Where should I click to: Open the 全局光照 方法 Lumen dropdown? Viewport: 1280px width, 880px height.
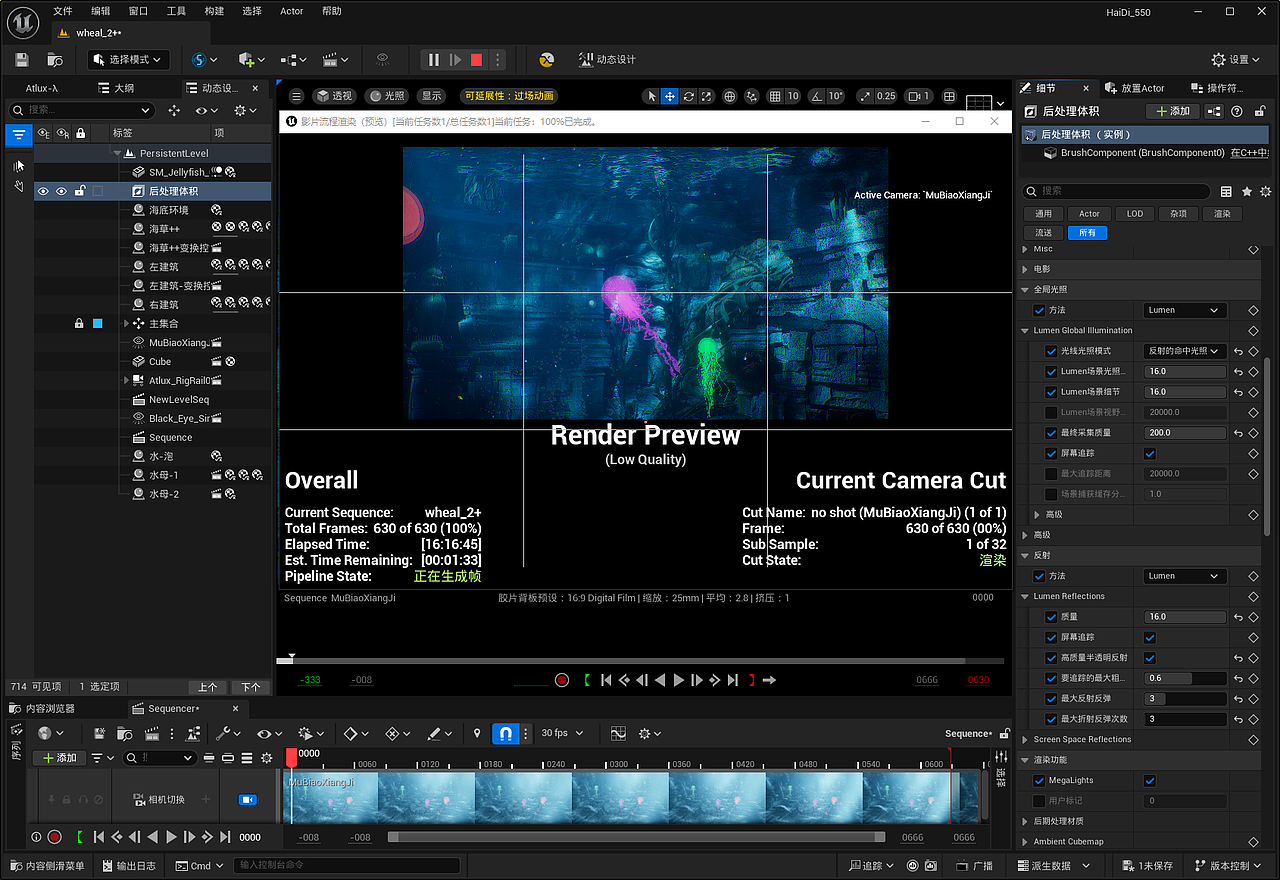point(1185,310)
